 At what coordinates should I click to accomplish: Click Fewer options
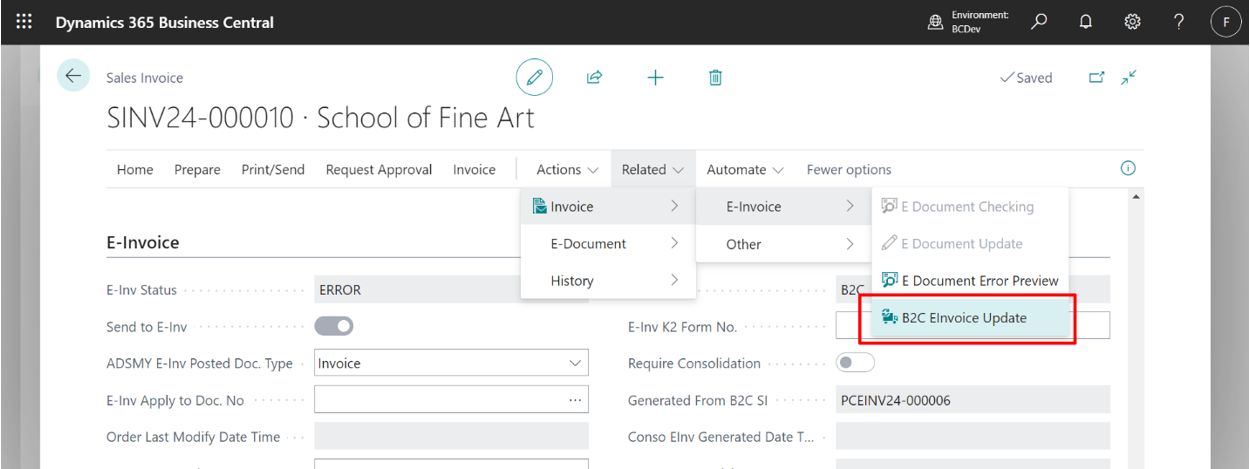click(x=849, y=169)
